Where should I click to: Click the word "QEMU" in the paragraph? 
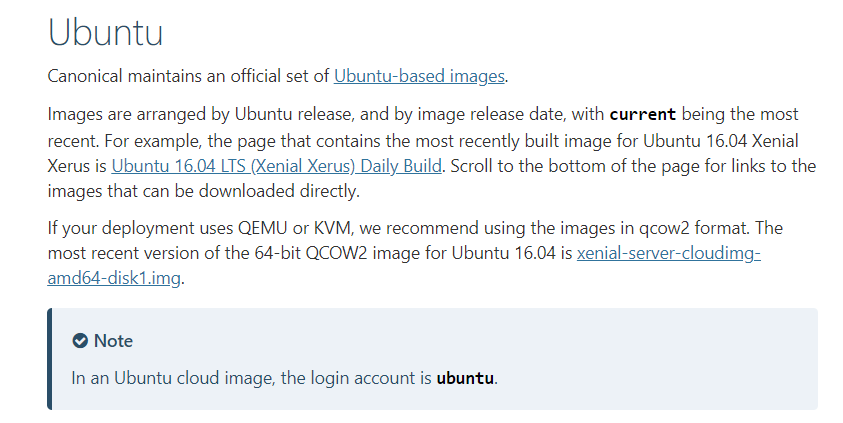[263, 228]
